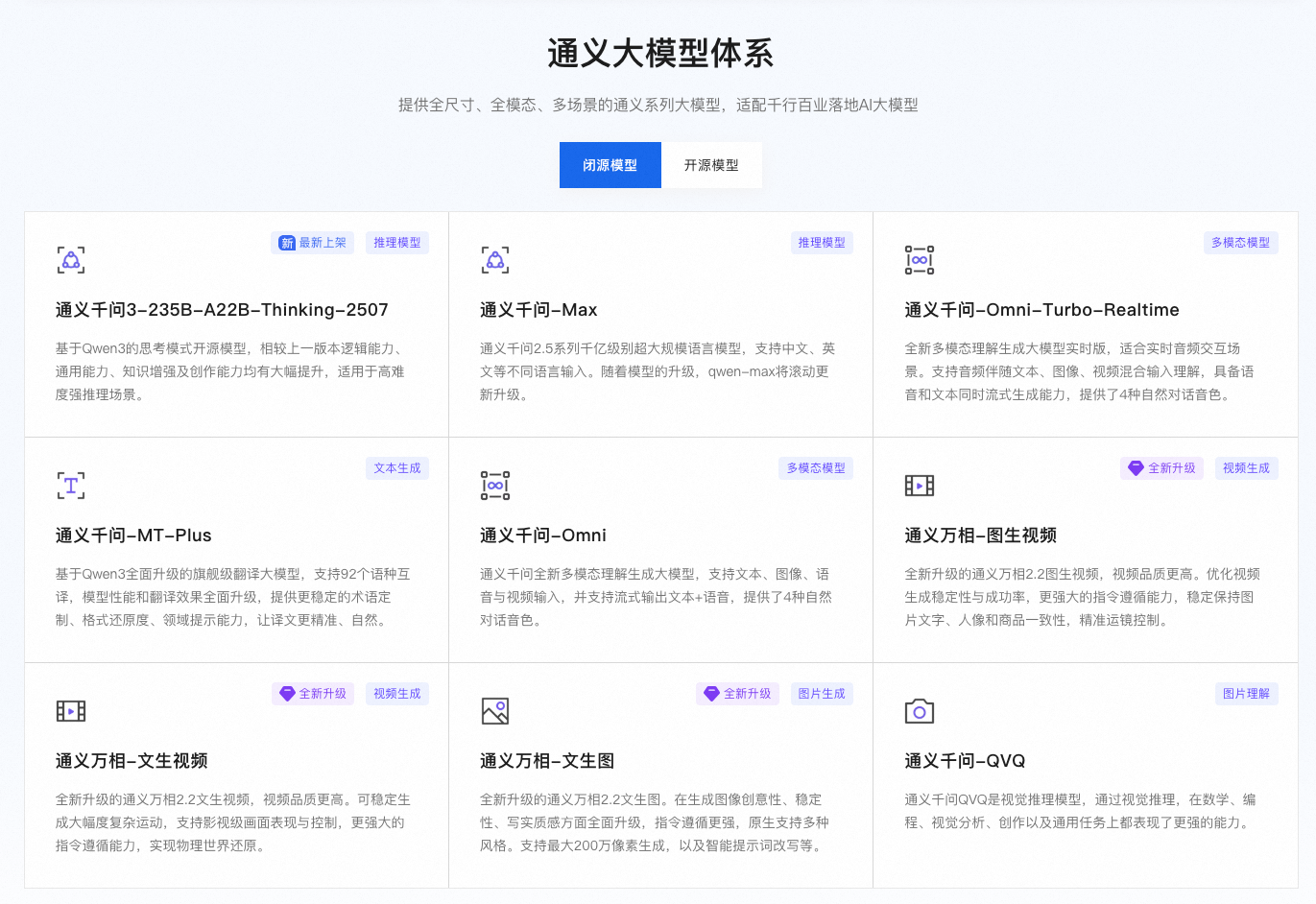Open the 通义万相-文生图 title
The image size is (1316, 904).
pyautogui.click(x=547, y=761)
